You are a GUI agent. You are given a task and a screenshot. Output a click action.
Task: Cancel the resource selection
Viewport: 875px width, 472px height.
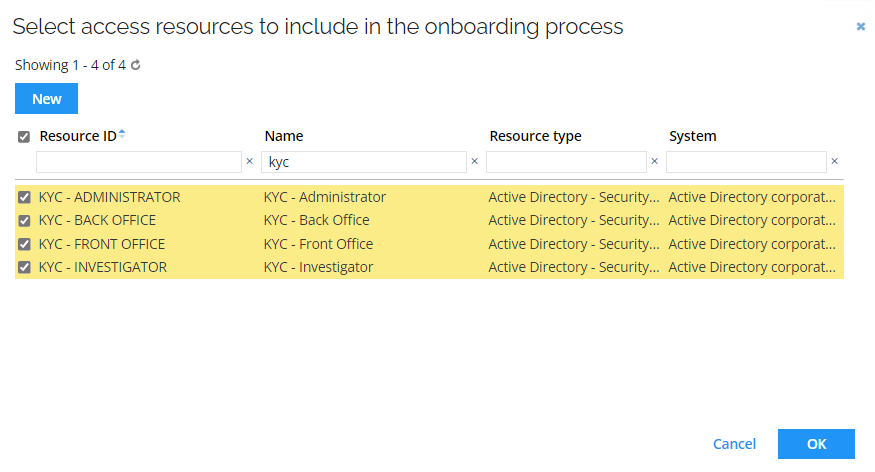[734, 444]
